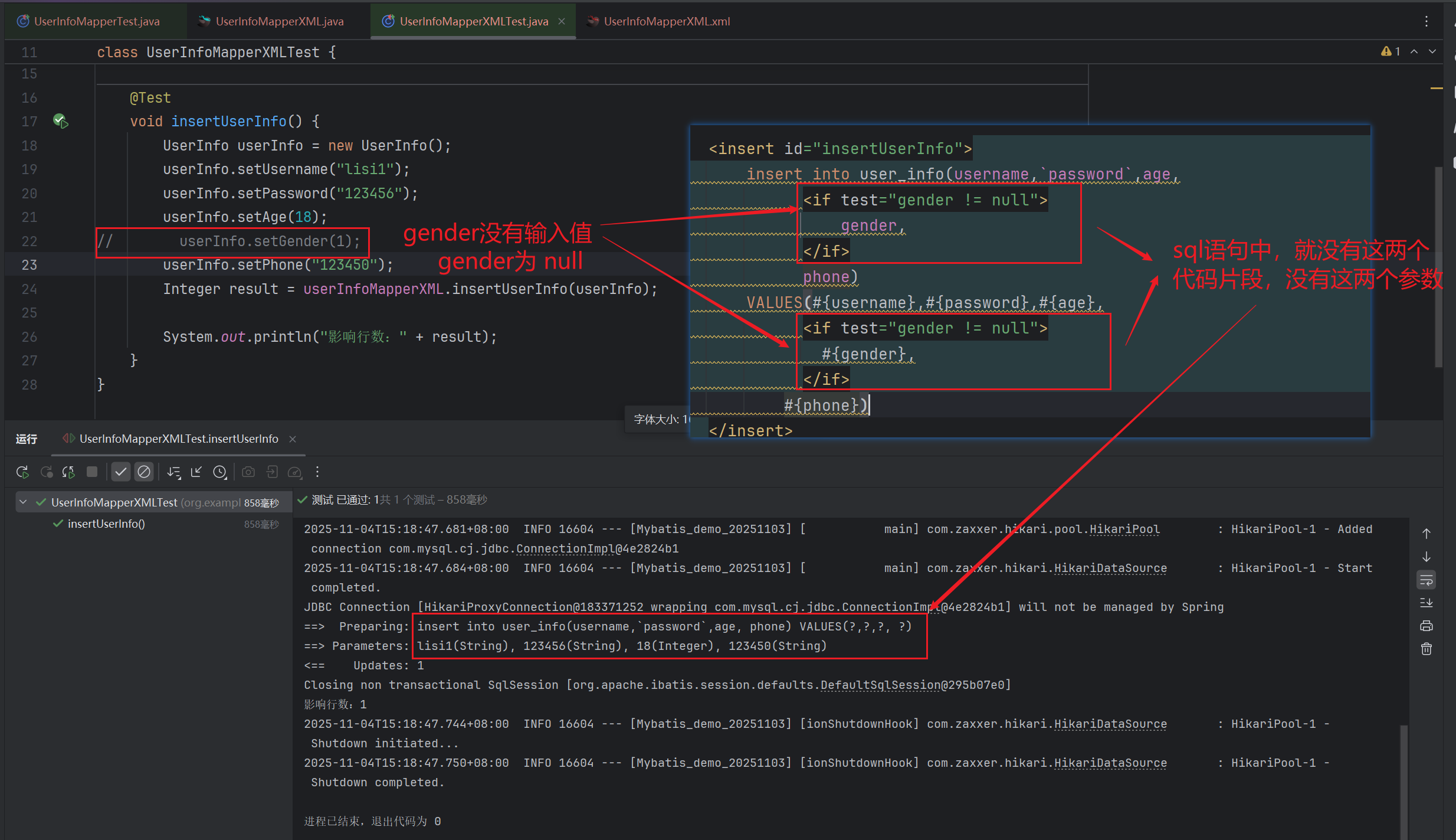Viewport: 1456px width, 840px height.
Task: Click the toggle auto-test rerun icon
Action: [68, 472]
